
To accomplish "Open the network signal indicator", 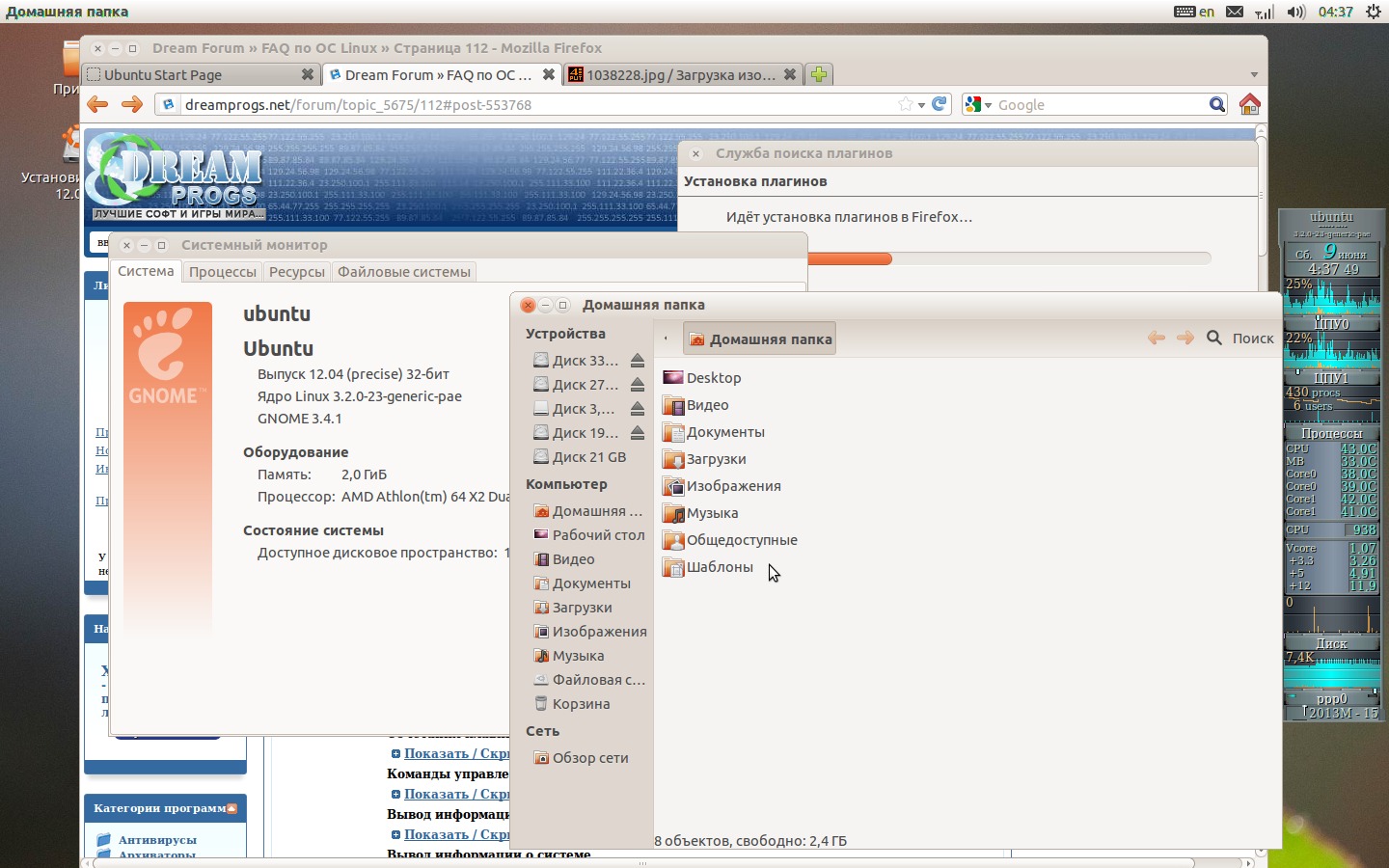I will (1265, 12).
